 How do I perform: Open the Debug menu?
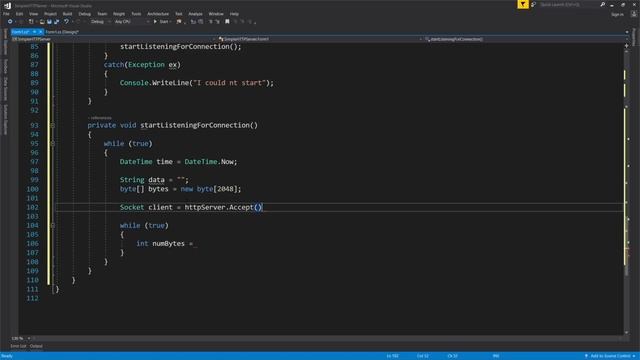pyautogui.click(x=84, y=14)
